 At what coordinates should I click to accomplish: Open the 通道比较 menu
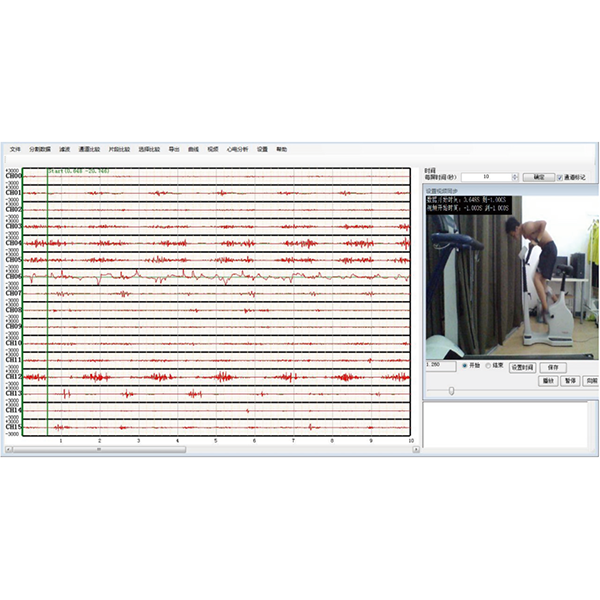tap(90, 149)
